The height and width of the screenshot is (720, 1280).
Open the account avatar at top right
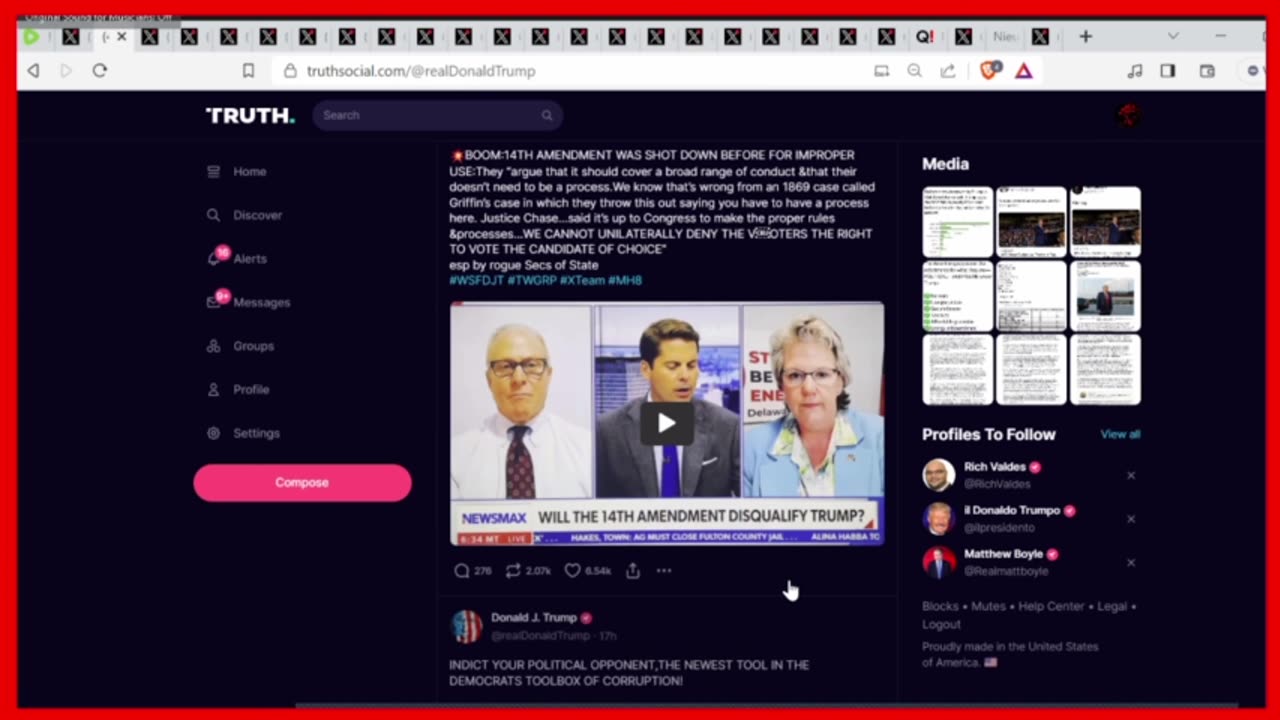click(1128, 115)
